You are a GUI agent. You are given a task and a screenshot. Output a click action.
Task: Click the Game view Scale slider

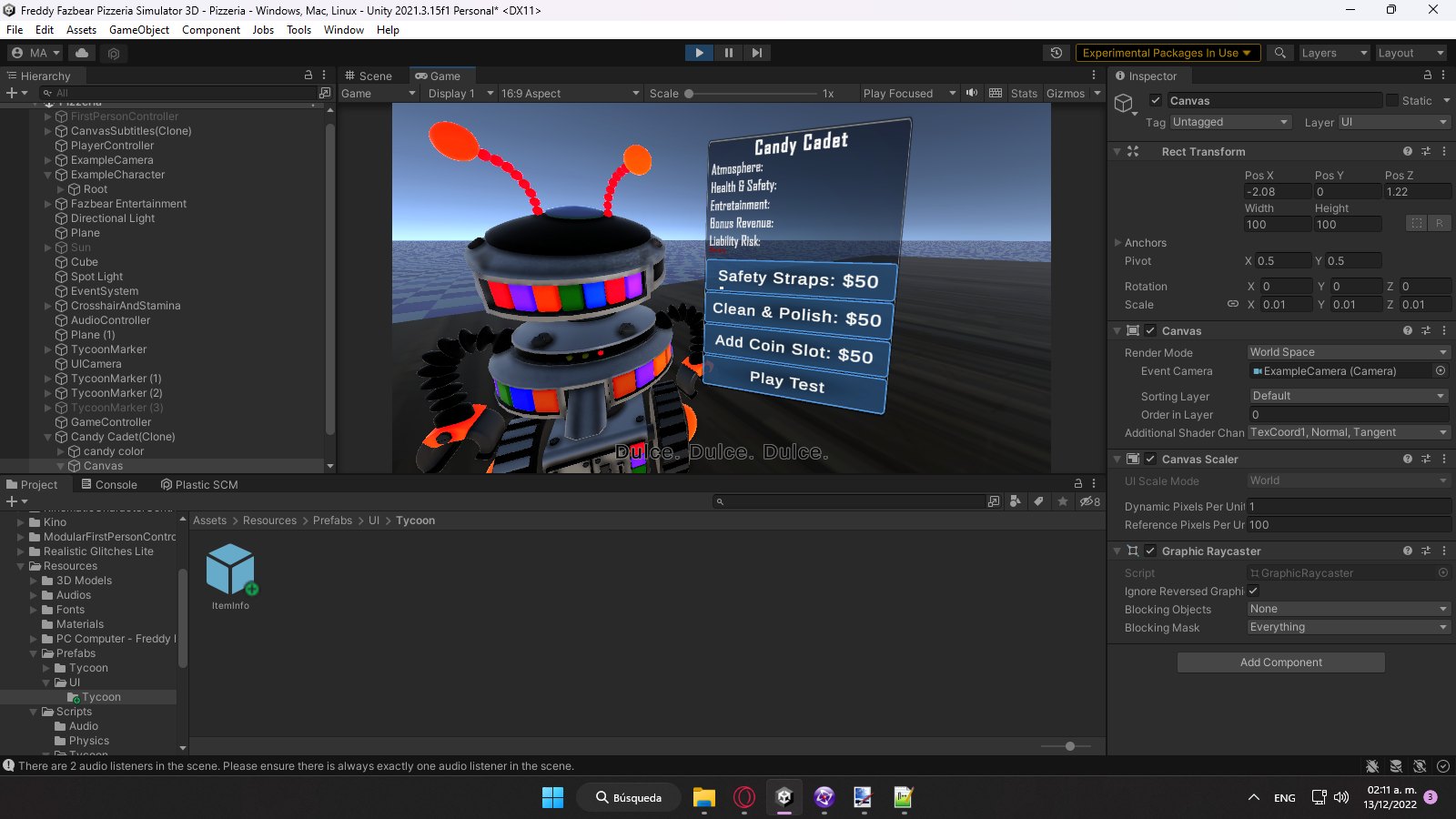752,93
